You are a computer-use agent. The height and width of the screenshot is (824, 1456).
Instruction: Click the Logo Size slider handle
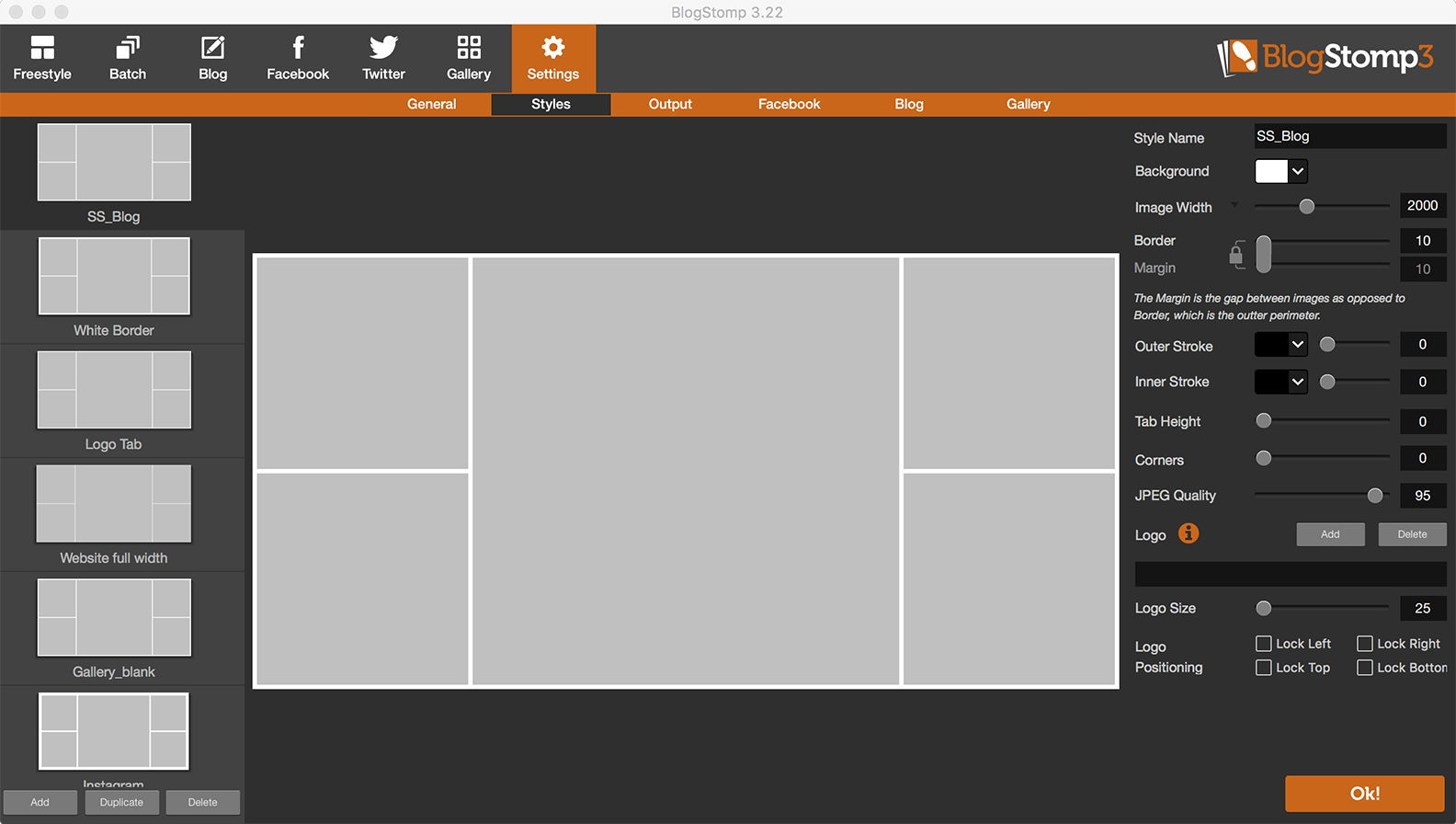[x=1264, y=608]
